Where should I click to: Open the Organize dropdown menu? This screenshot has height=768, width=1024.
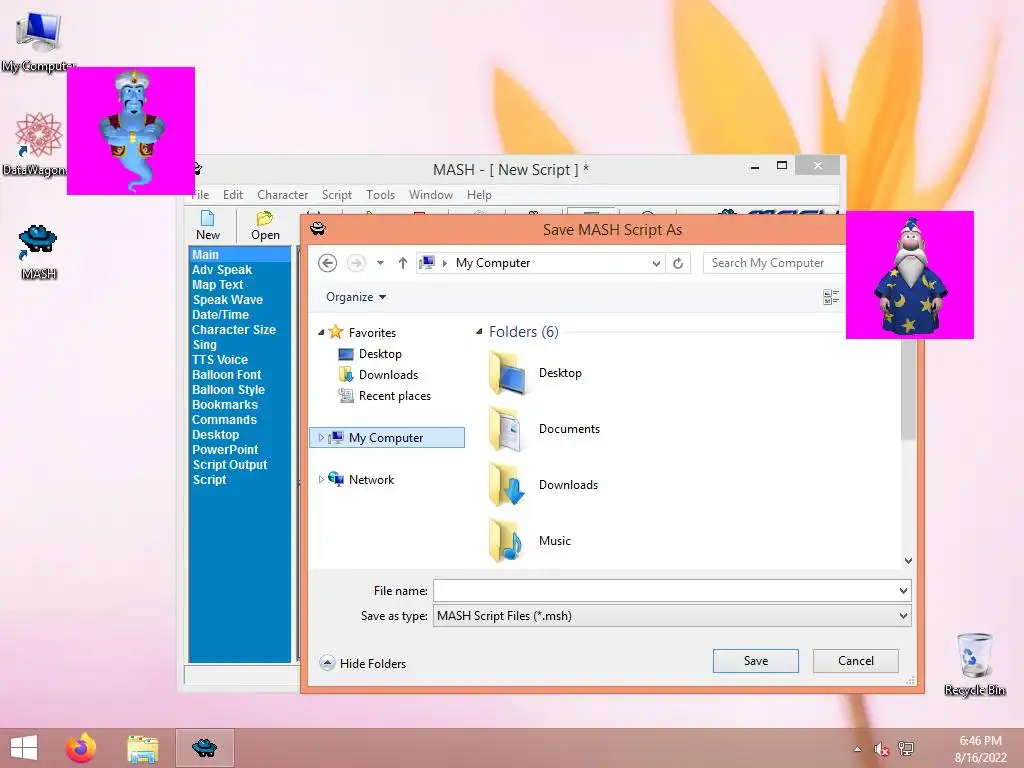pyautogui.click(x=356, y=297)
